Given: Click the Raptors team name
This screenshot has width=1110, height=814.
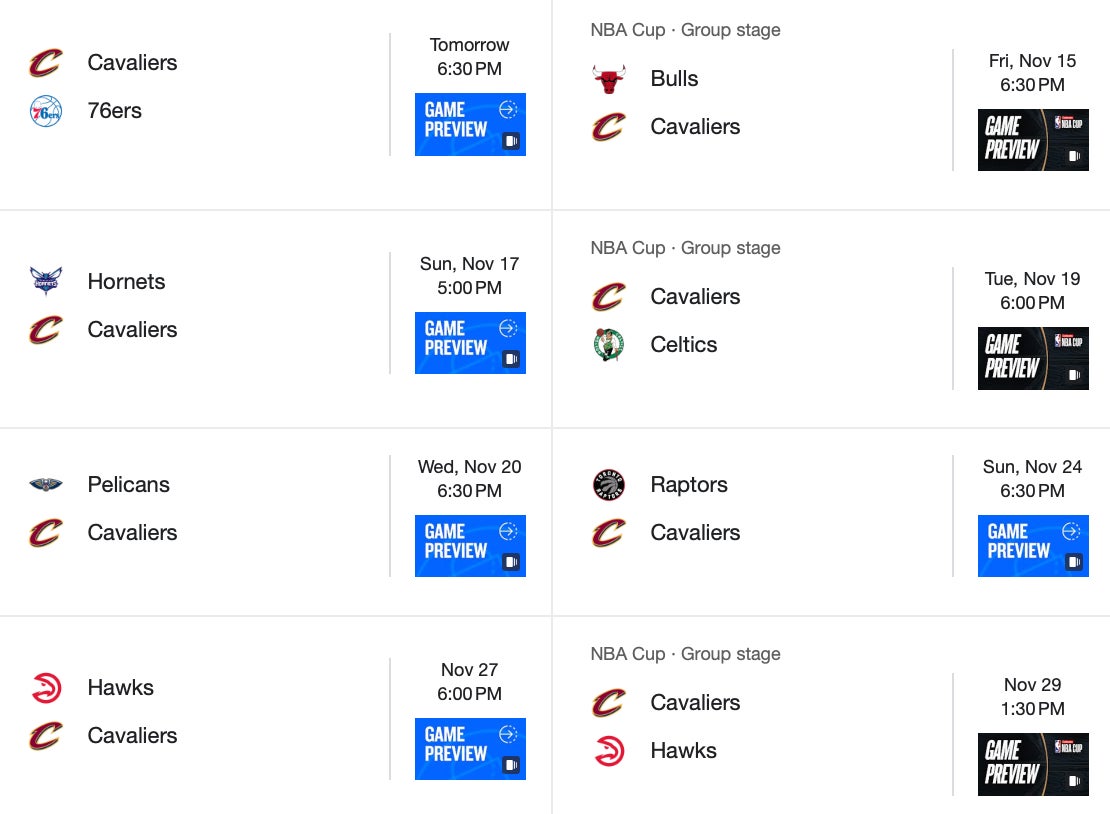Looking at the screenshot, I should click(689, 485).
